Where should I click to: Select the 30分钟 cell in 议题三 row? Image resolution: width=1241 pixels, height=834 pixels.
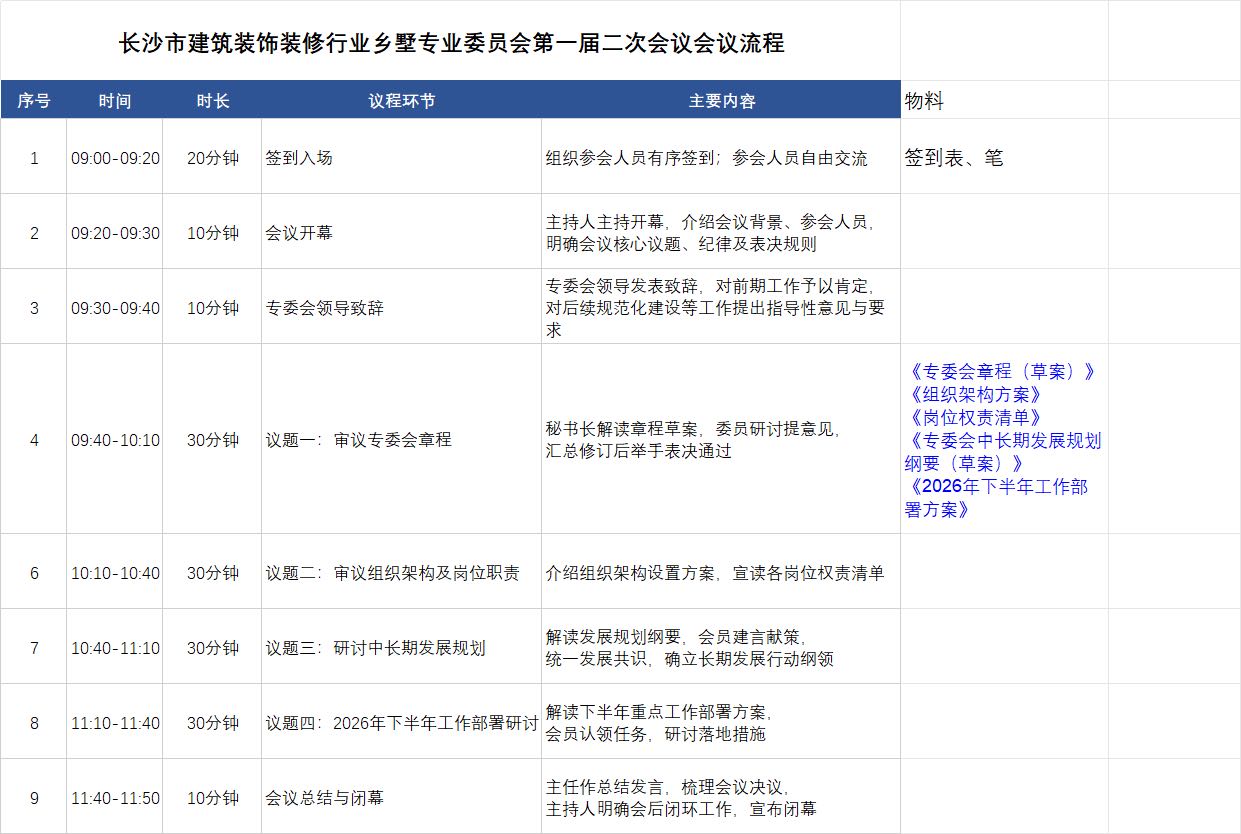[212, 647]
